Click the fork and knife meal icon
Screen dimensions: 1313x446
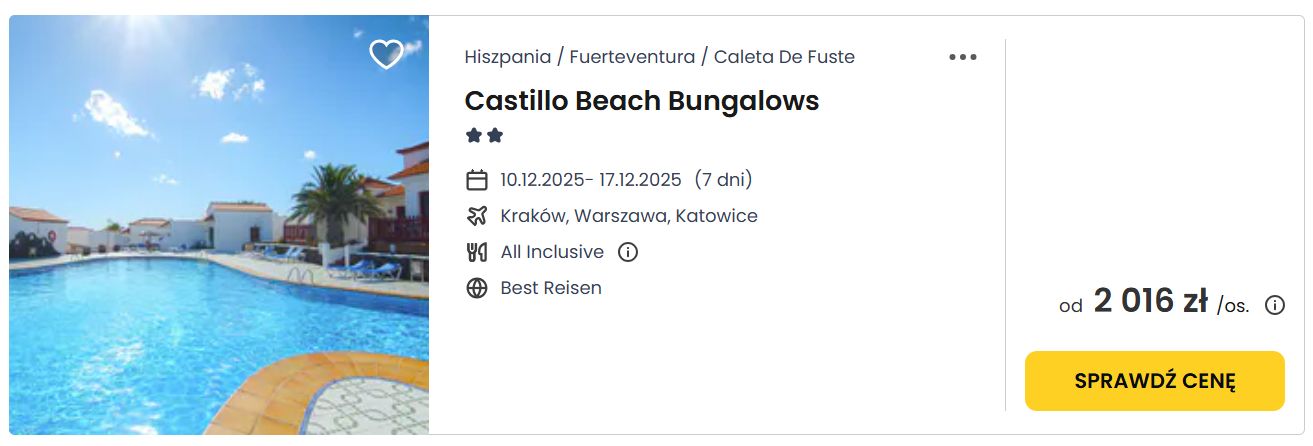477,252
